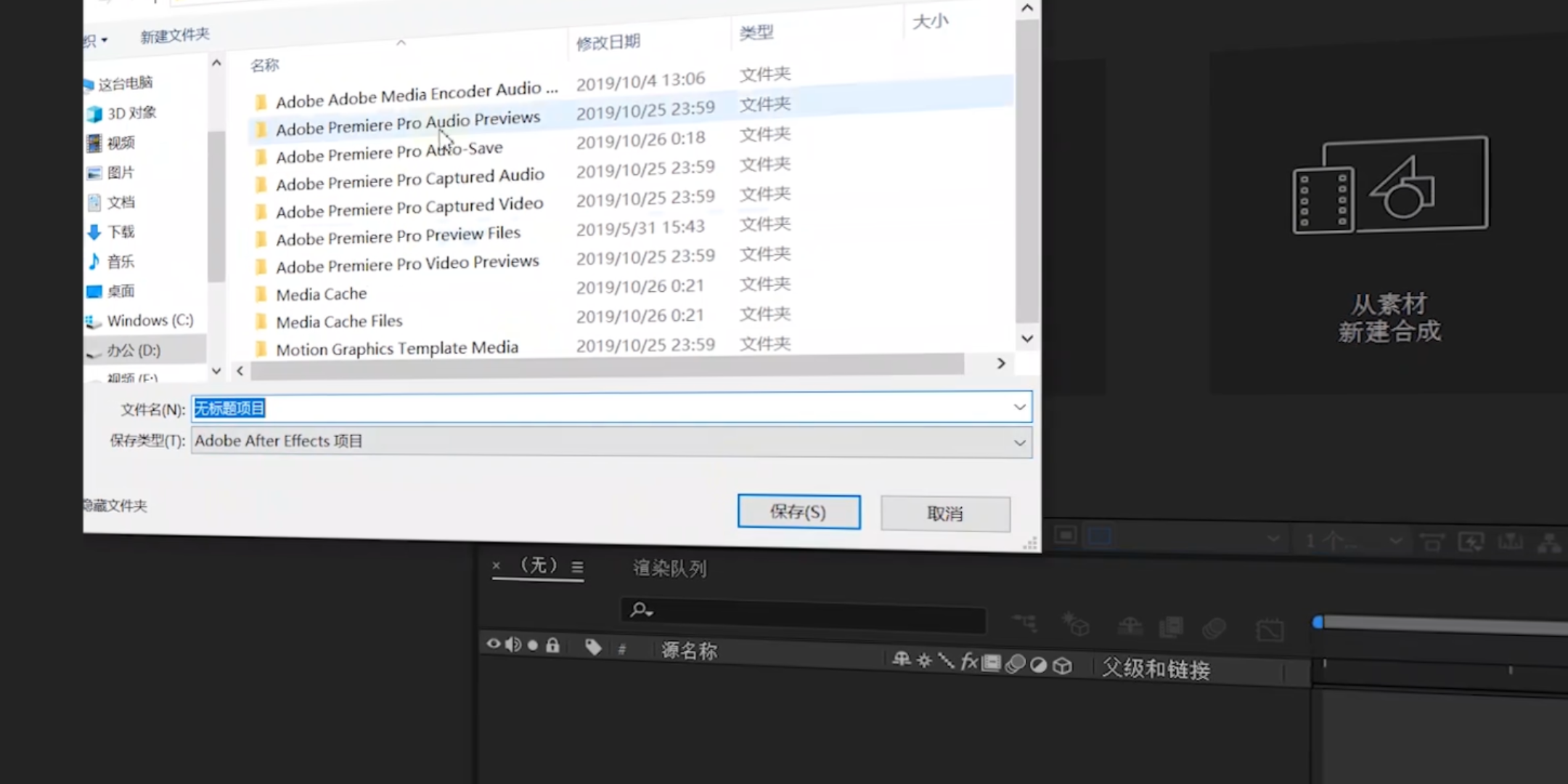The image size is (1568, 784).
Task: Toggle the video eye column switch
Action: (x=493, y=644)
